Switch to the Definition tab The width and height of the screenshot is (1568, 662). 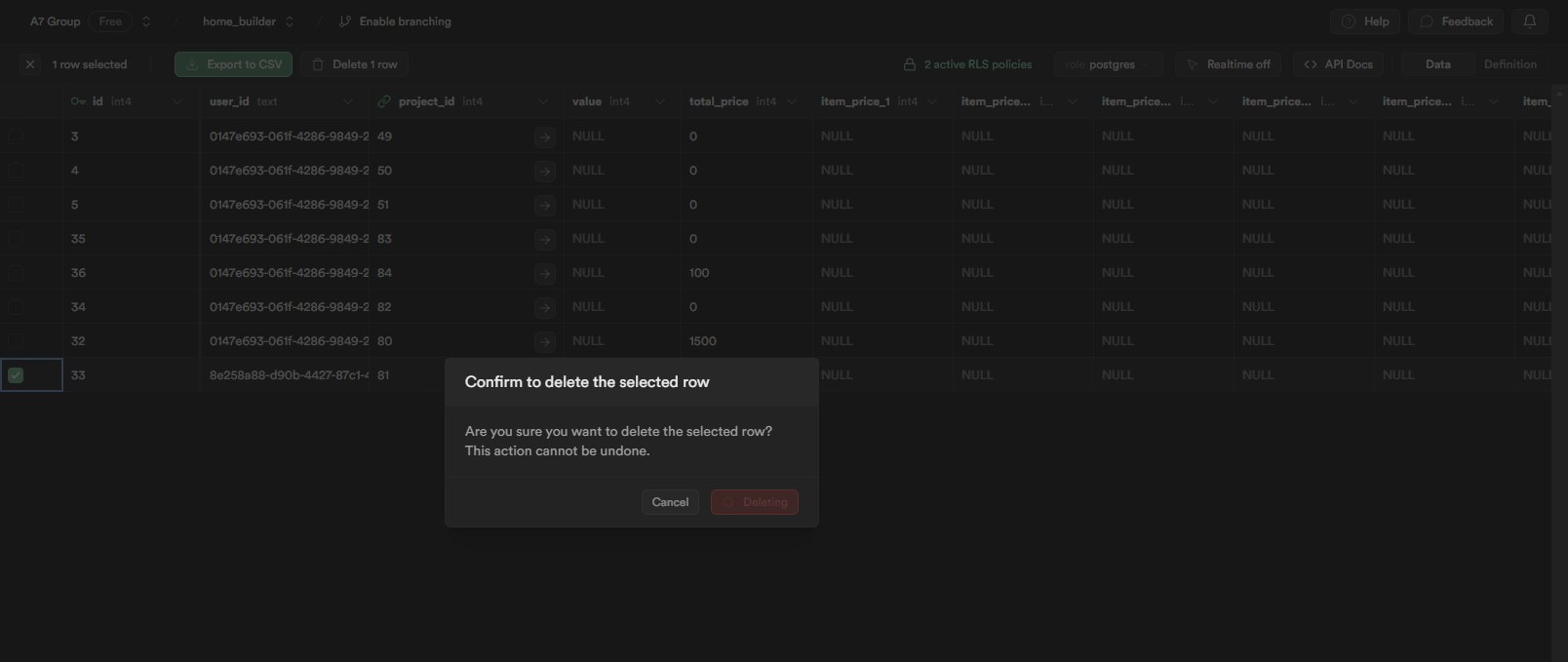tap(1509, 64)
